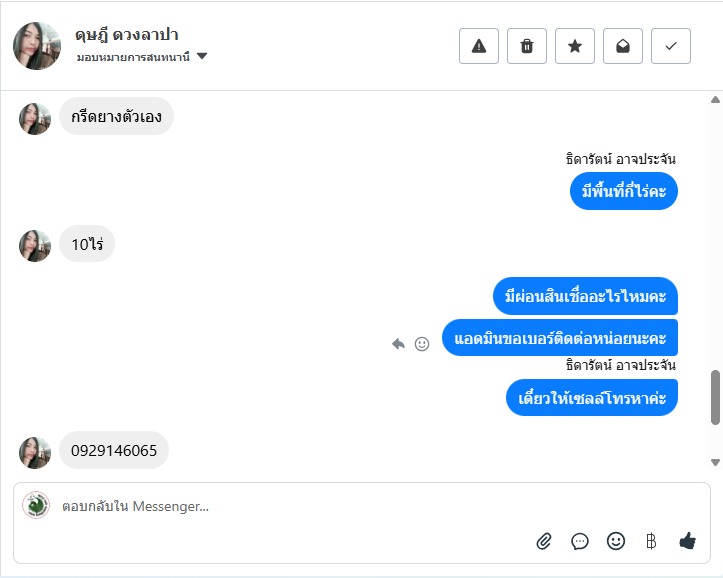Click the report spam warning icon
The height and width of the screenshot is (578, 723).
tap(479, 46)
